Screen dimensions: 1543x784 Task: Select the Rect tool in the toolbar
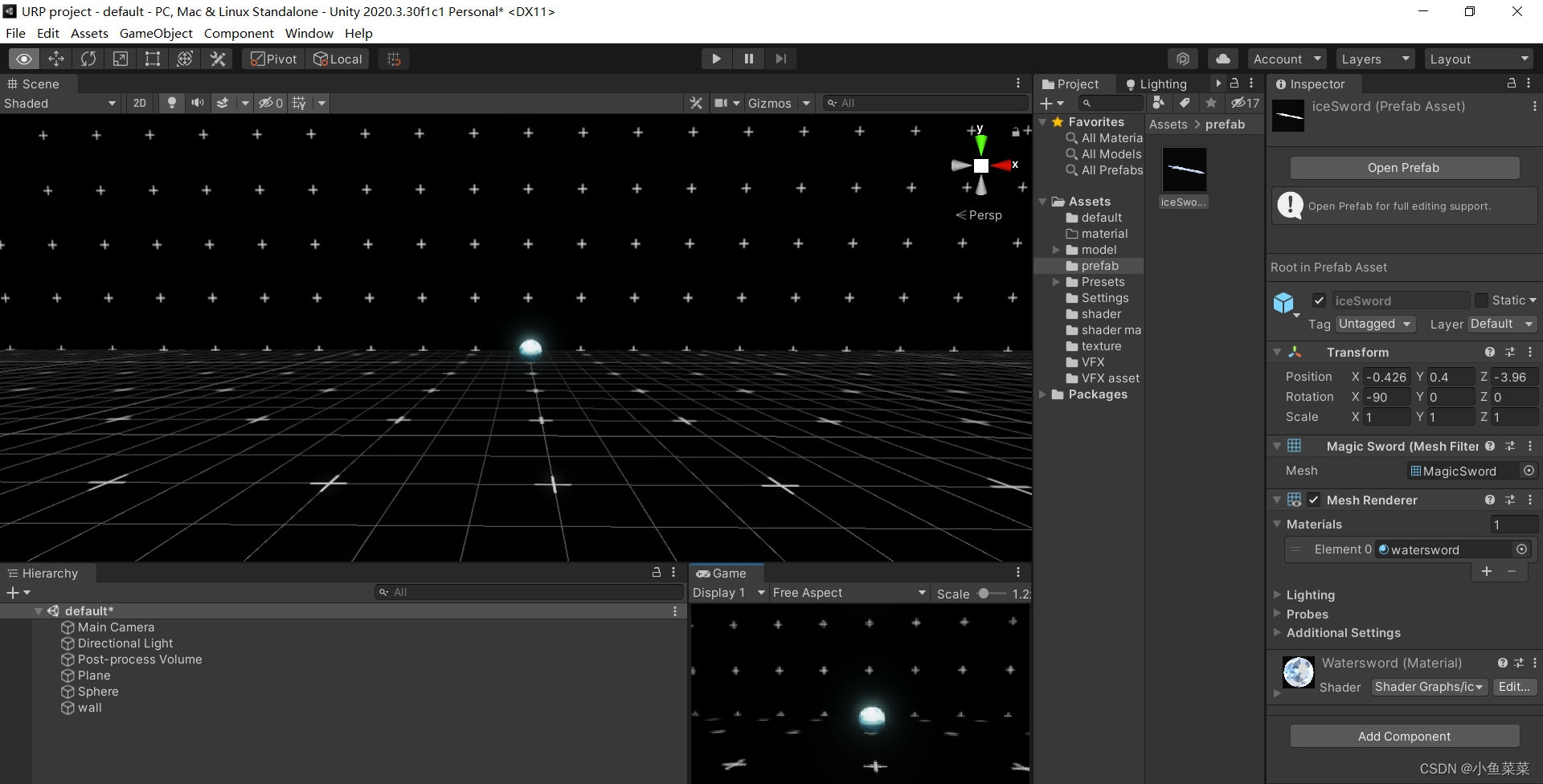coord(153,59)
